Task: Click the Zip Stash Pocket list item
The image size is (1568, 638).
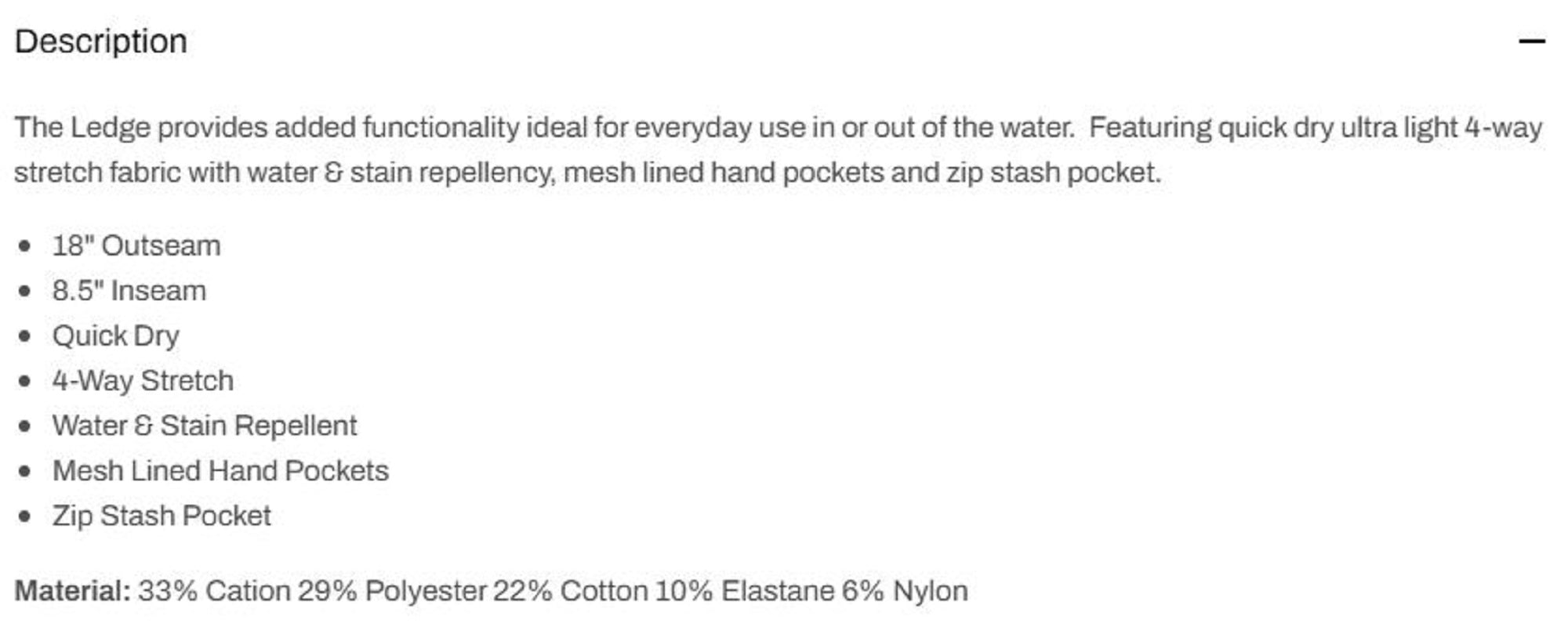Action: click(x=162, y=516)
